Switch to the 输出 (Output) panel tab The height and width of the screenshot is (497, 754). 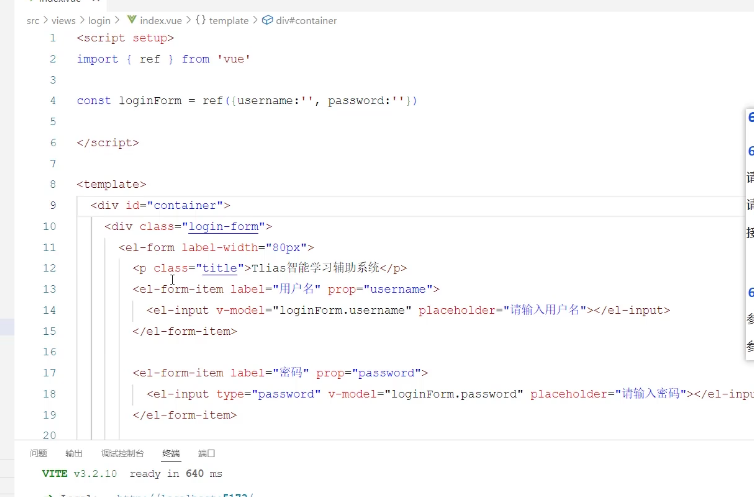coord(74,453)
